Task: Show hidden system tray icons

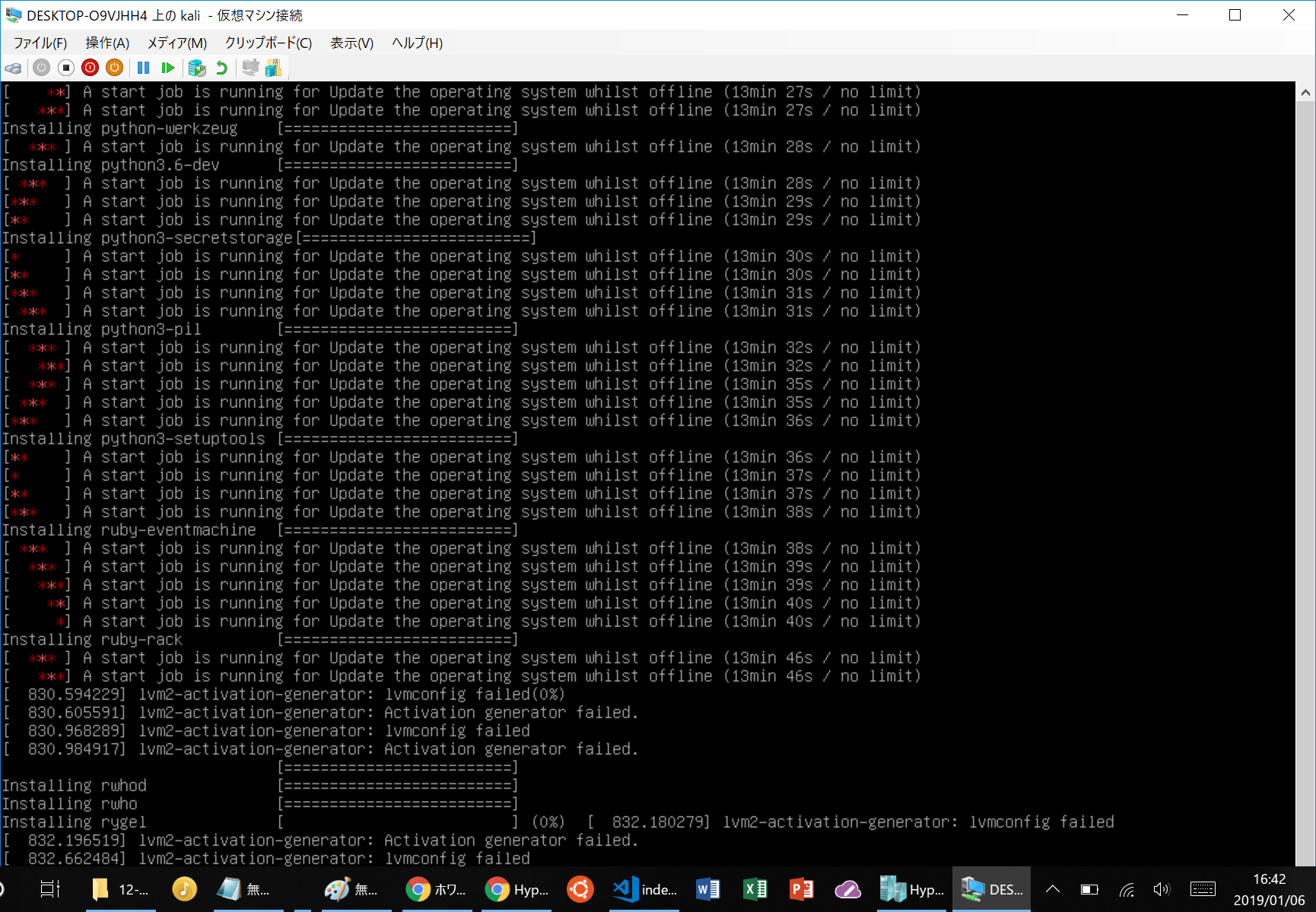Action: (1053, 889)
